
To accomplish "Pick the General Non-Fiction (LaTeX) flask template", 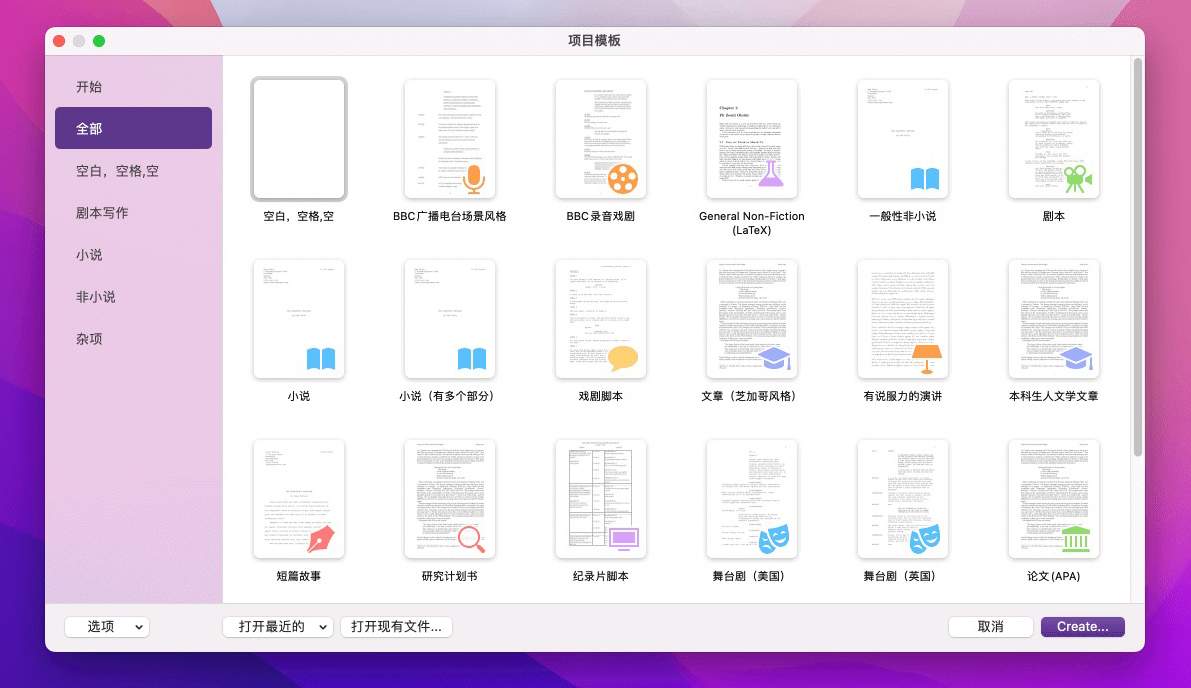I will pyautogui.click(x=751, y=139).
